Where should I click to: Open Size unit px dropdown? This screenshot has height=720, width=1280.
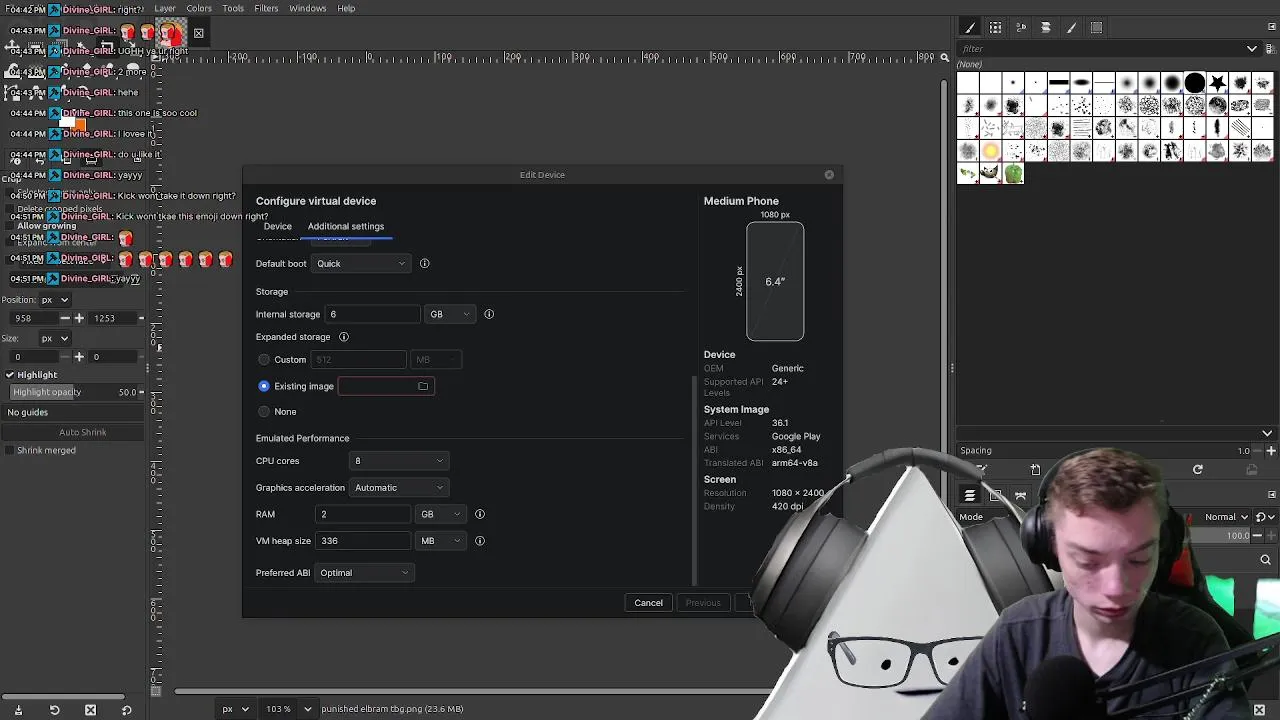pyautogui.click(x=54, y=338)
